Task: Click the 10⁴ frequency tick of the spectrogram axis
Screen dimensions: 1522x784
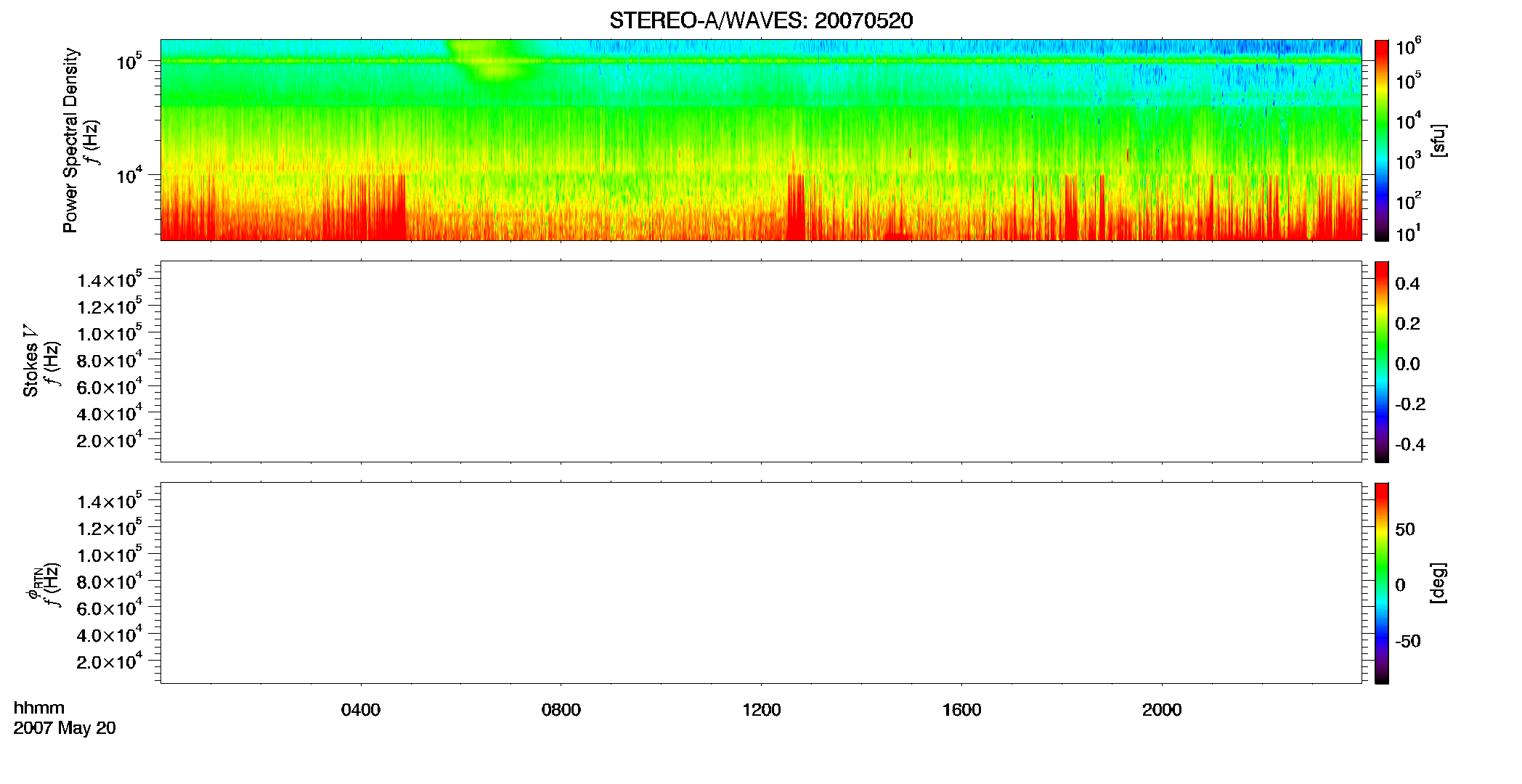Action: click(x=129, y=175)
